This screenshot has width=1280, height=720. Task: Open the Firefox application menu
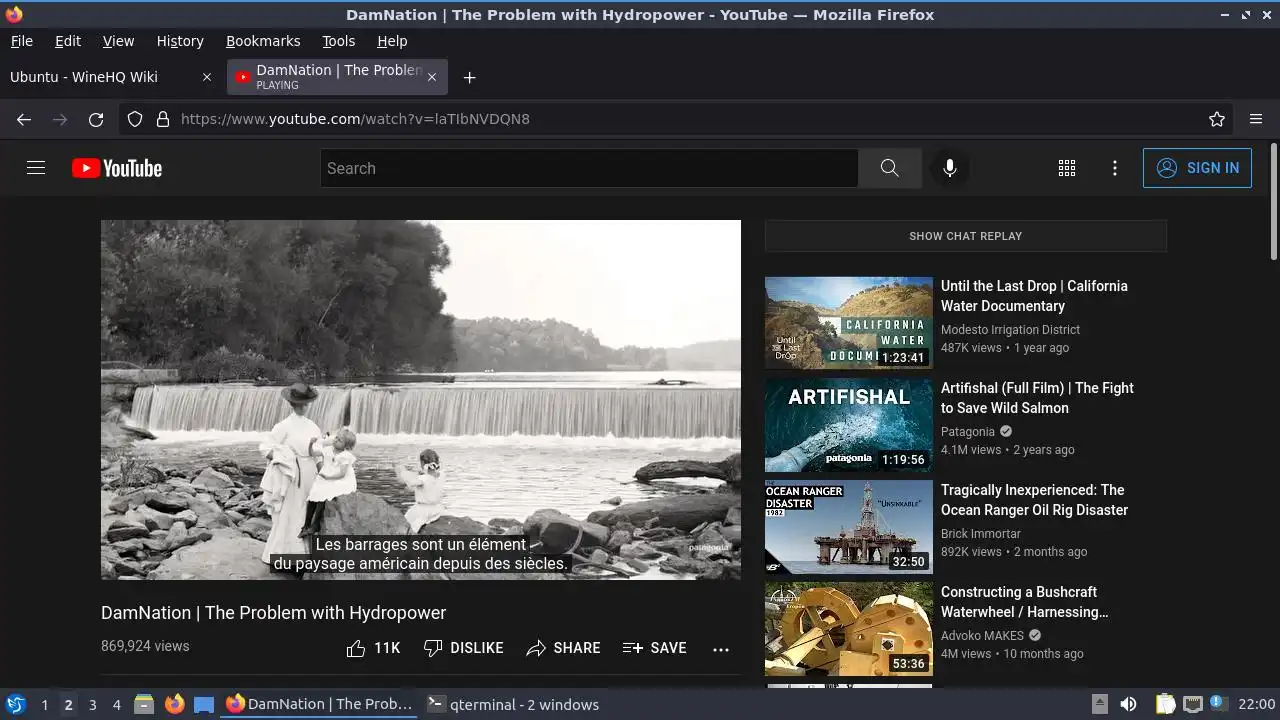point(1256,119)
